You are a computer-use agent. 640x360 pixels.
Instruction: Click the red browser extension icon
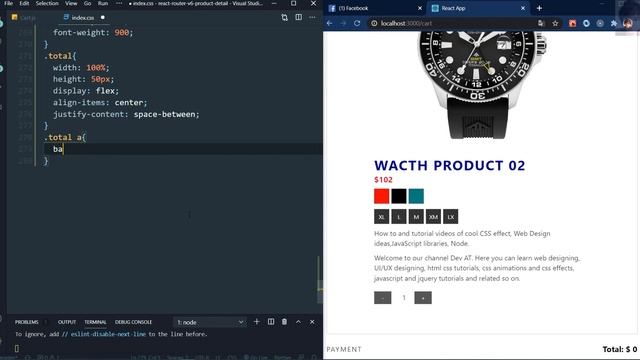point(572,23)
